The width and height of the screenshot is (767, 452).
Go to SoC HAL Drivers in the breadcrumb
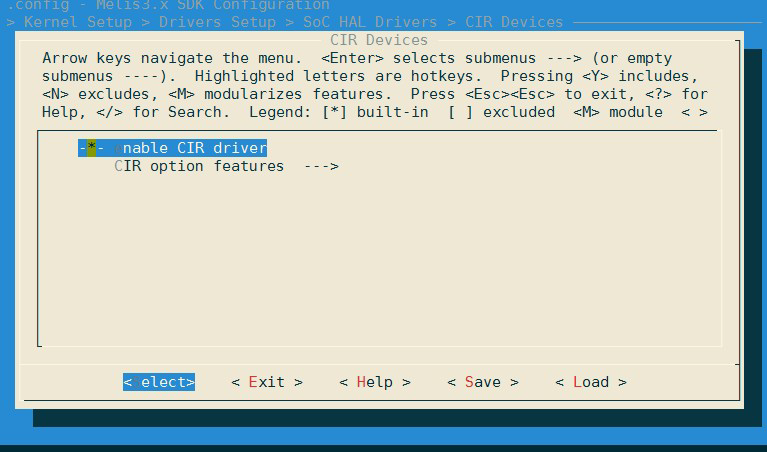click(x=370, y=22)
